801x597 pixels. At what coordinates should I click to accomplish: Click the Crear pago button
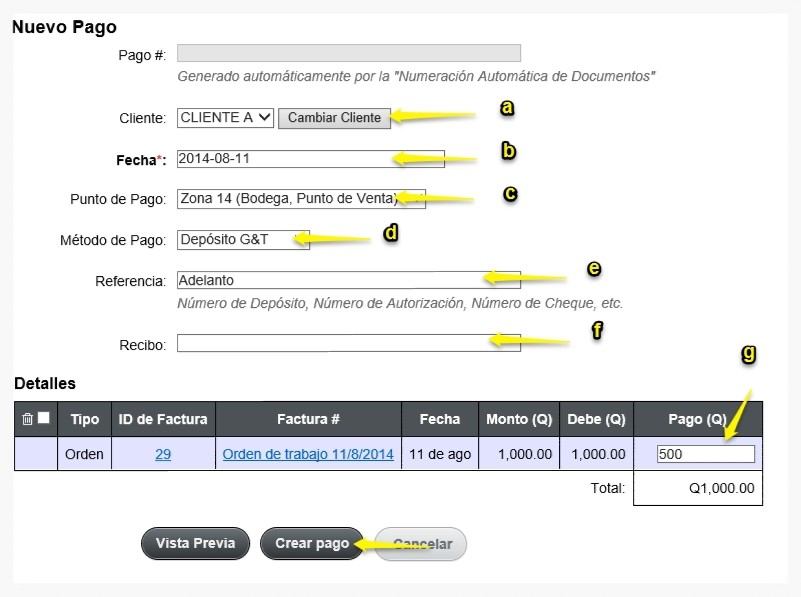pos(312,543)
